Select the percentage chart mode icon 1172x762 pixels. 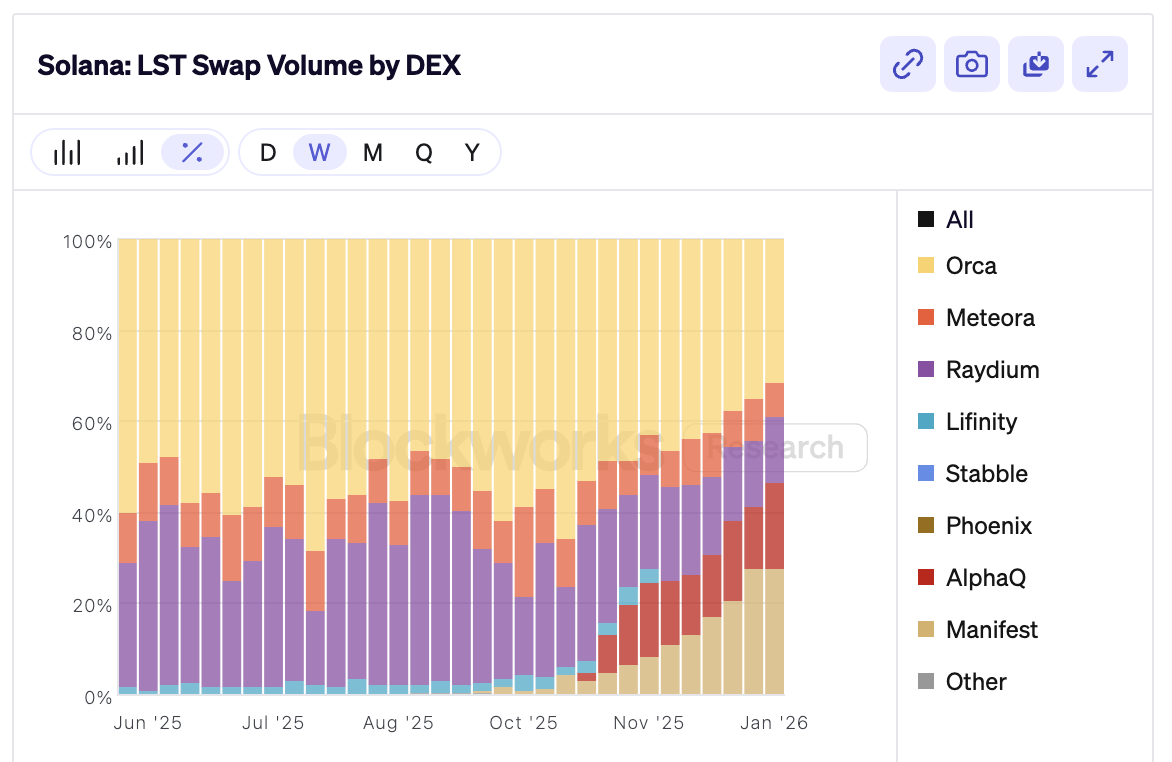pyautogui.click(x=192, y=152)
